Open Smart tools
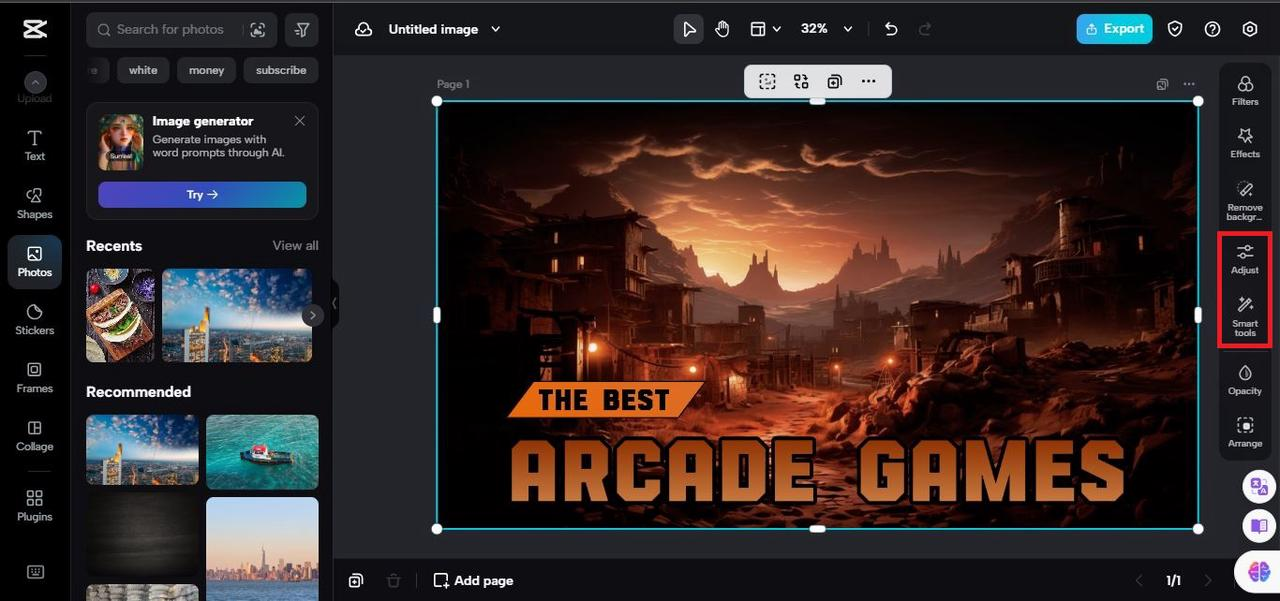This screenshot has height=601, width=1280. pos(1244,315)
